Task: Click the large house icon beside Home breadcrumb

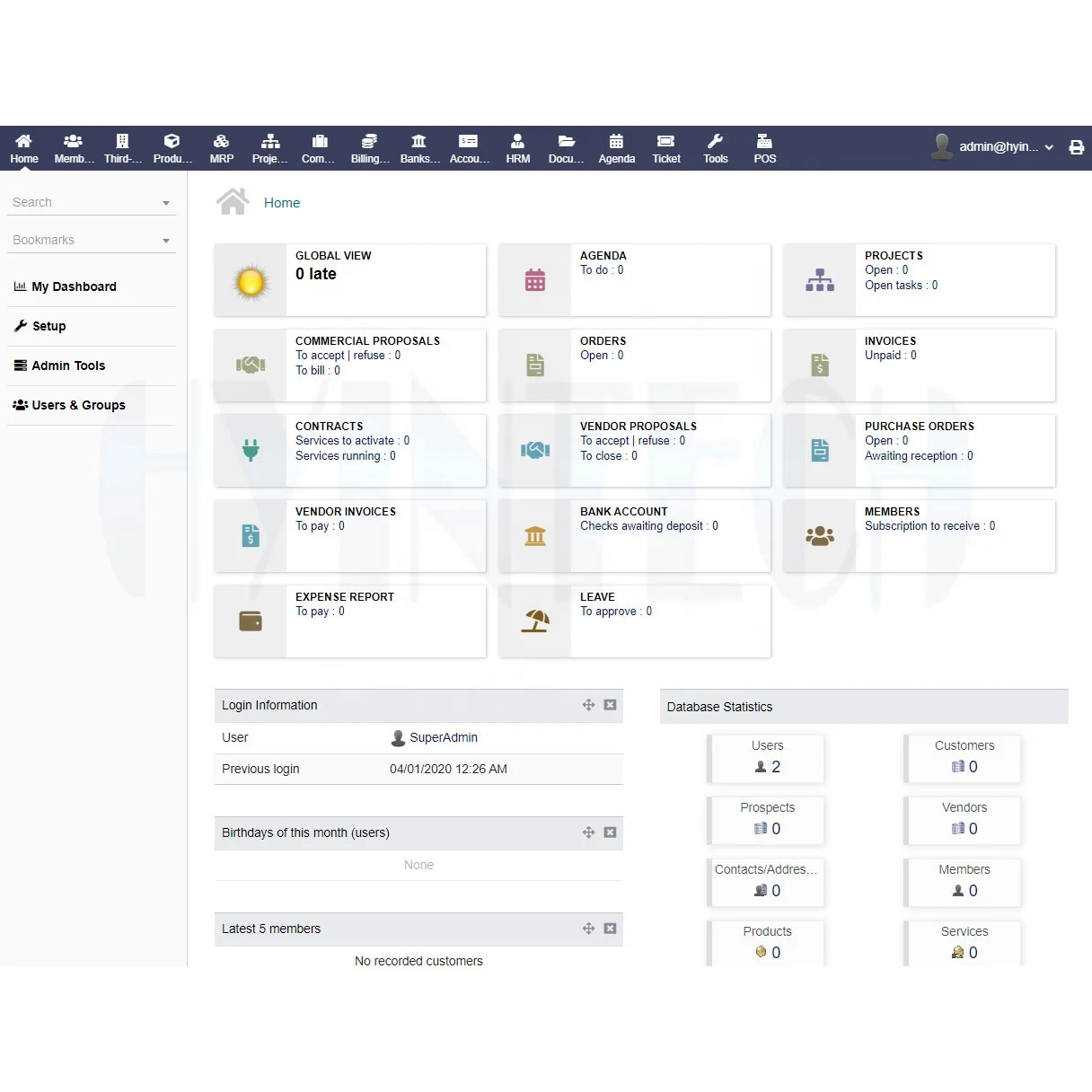Action: tap(233, 202)
